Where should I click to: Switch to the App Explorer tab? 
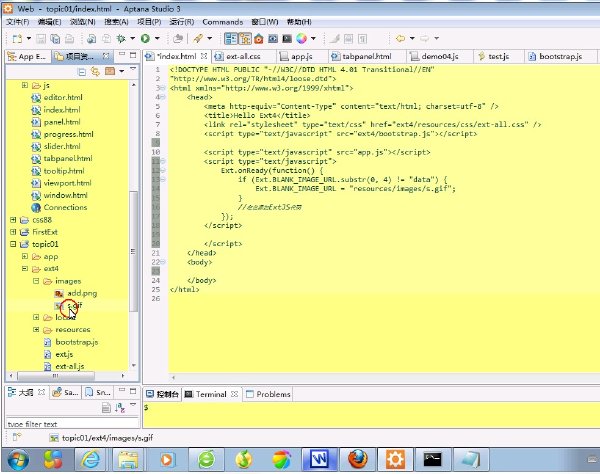(28, 57)
